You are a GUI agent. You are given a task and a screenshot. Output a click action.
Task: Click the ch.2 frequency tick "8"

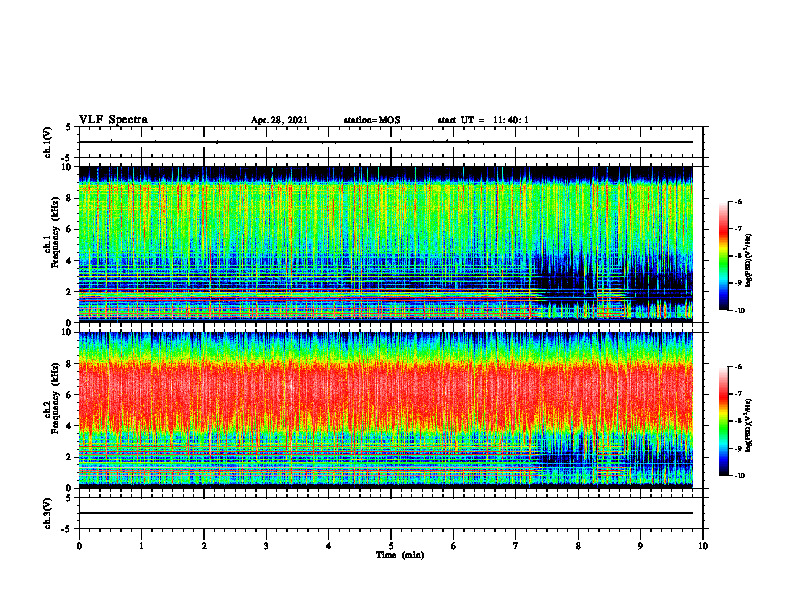tap(70, 364)
